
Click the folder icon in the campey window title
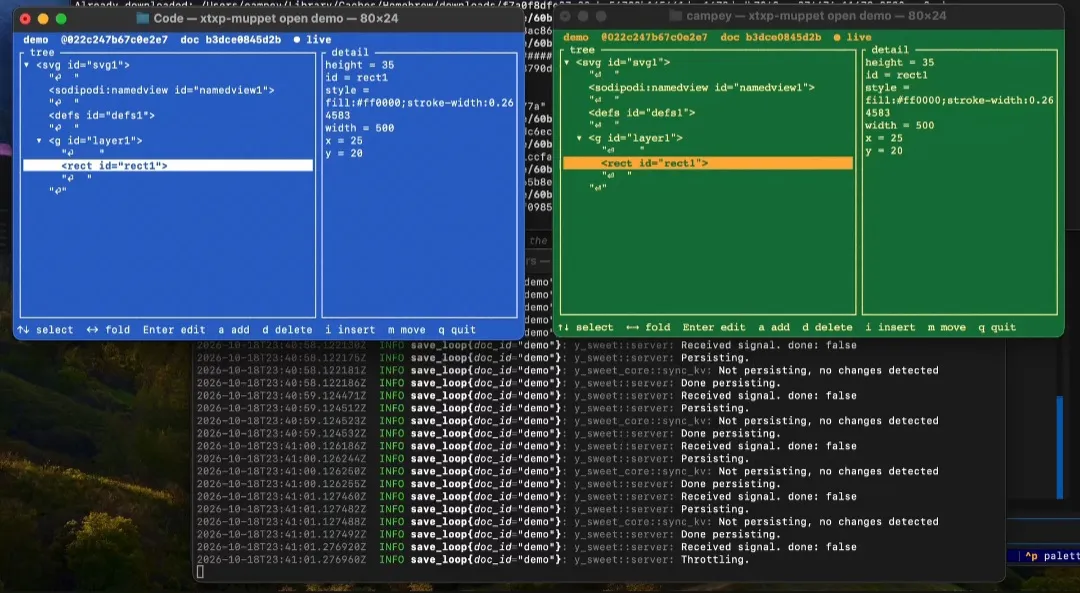coord(676,16)
